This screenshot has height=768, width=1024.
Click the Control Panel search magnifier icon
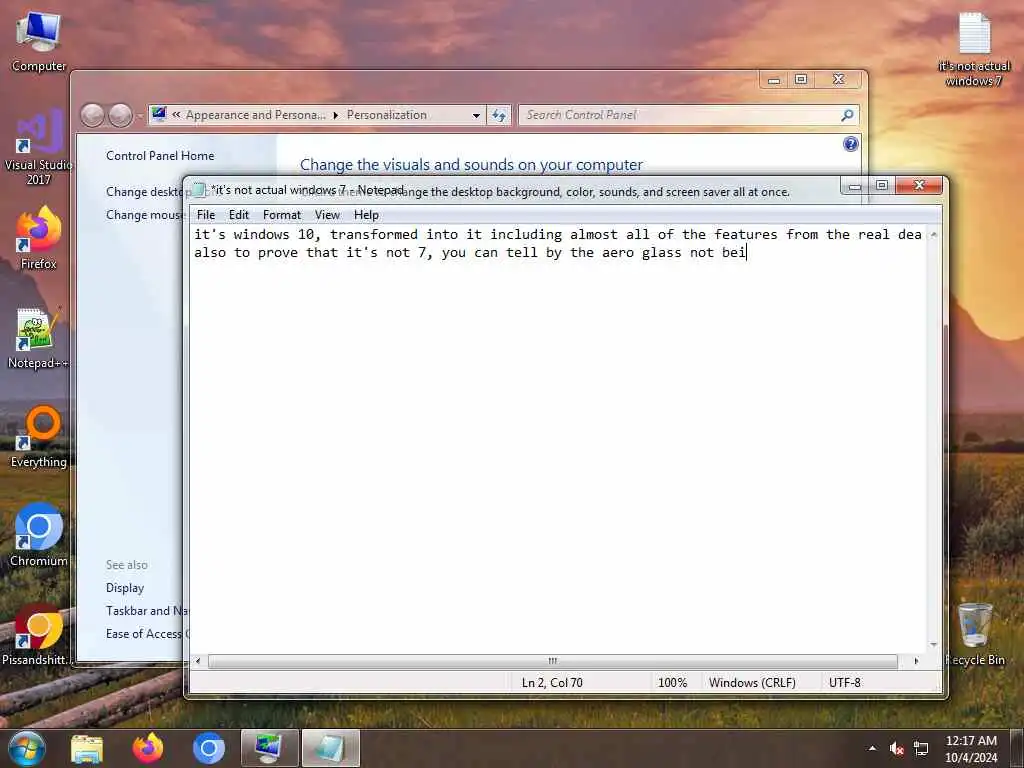click(847, 116)
